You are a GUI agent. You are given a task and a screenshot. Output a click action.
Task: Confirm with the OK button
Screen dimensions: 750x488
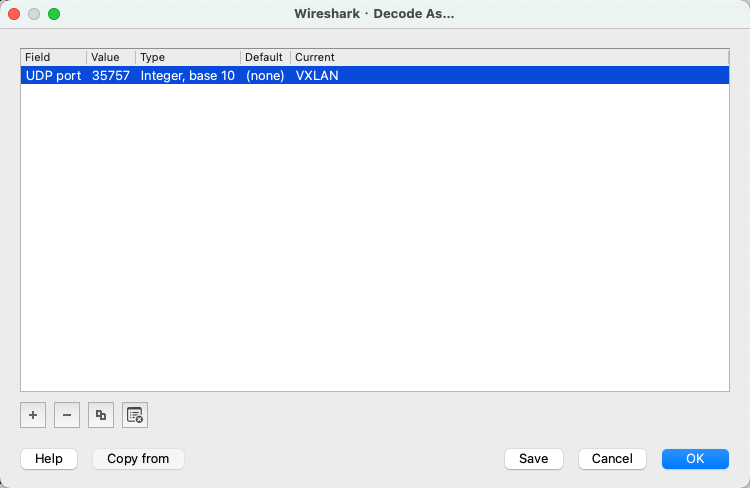tap(695, 459)
